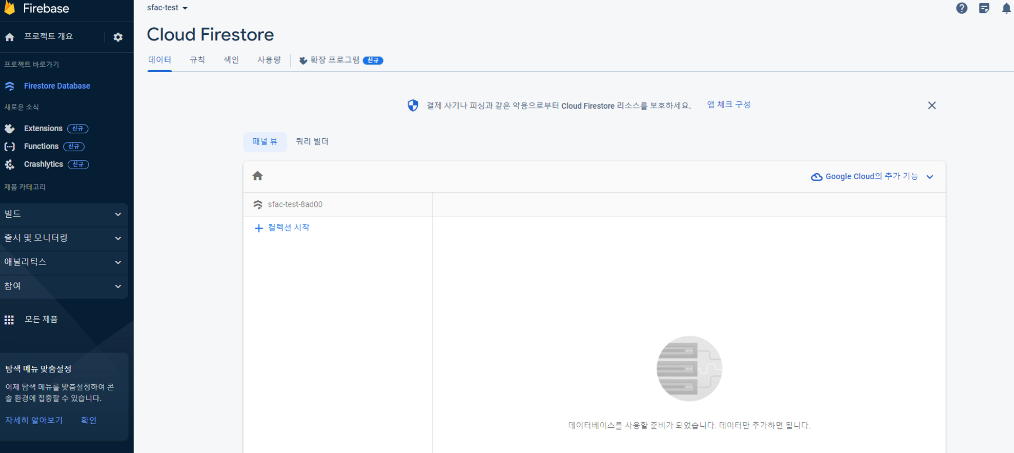
Task: Open Crashlytics in the sidebar
Action: point(43,165)
